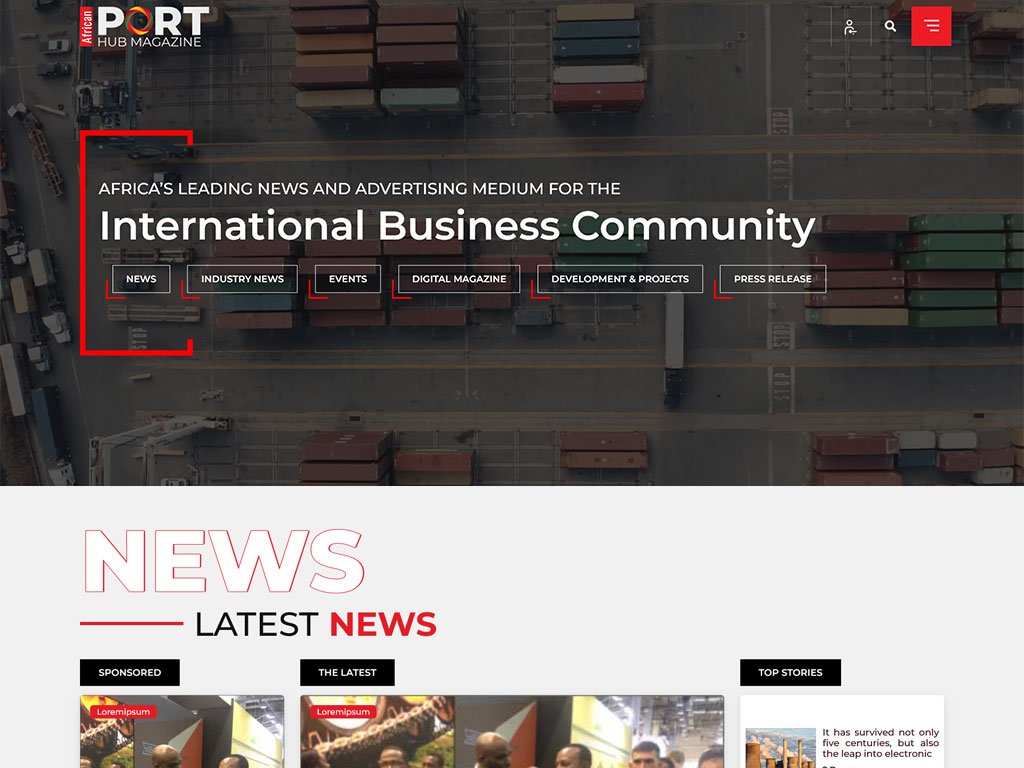Navigate to DEVELOPMENT & PROJECTS
The height and width of the screenshot is (768, 1024).
[x=621, y=279]
